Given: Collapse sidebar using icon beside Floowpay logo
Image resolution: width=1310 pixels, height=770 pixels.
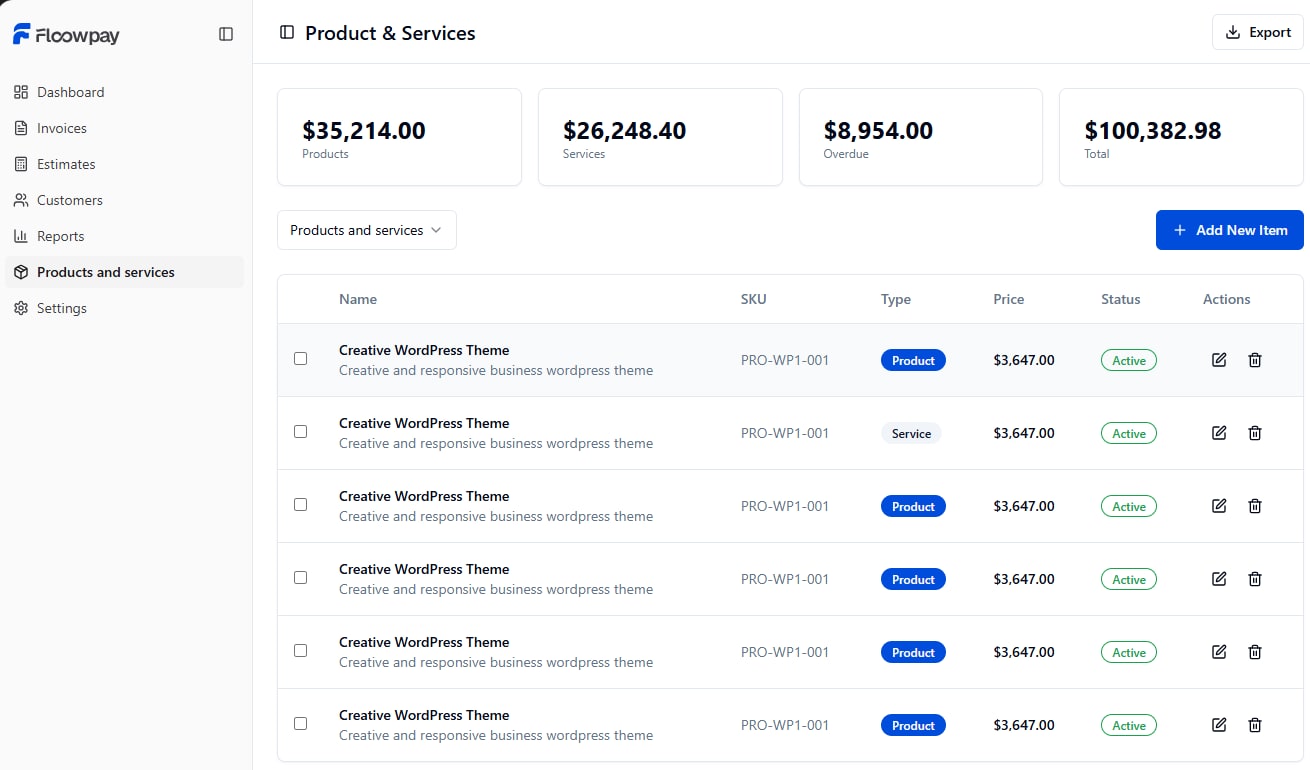Looking at the screenshot, I should tap(226, 34).
